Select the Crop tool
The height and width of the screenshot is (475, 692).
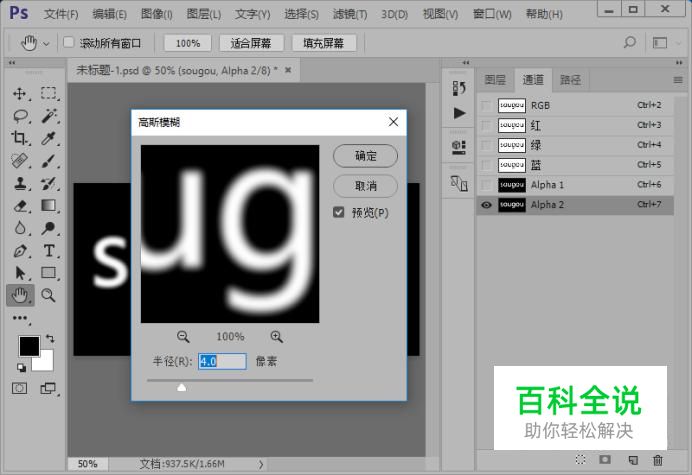(19, 138)
